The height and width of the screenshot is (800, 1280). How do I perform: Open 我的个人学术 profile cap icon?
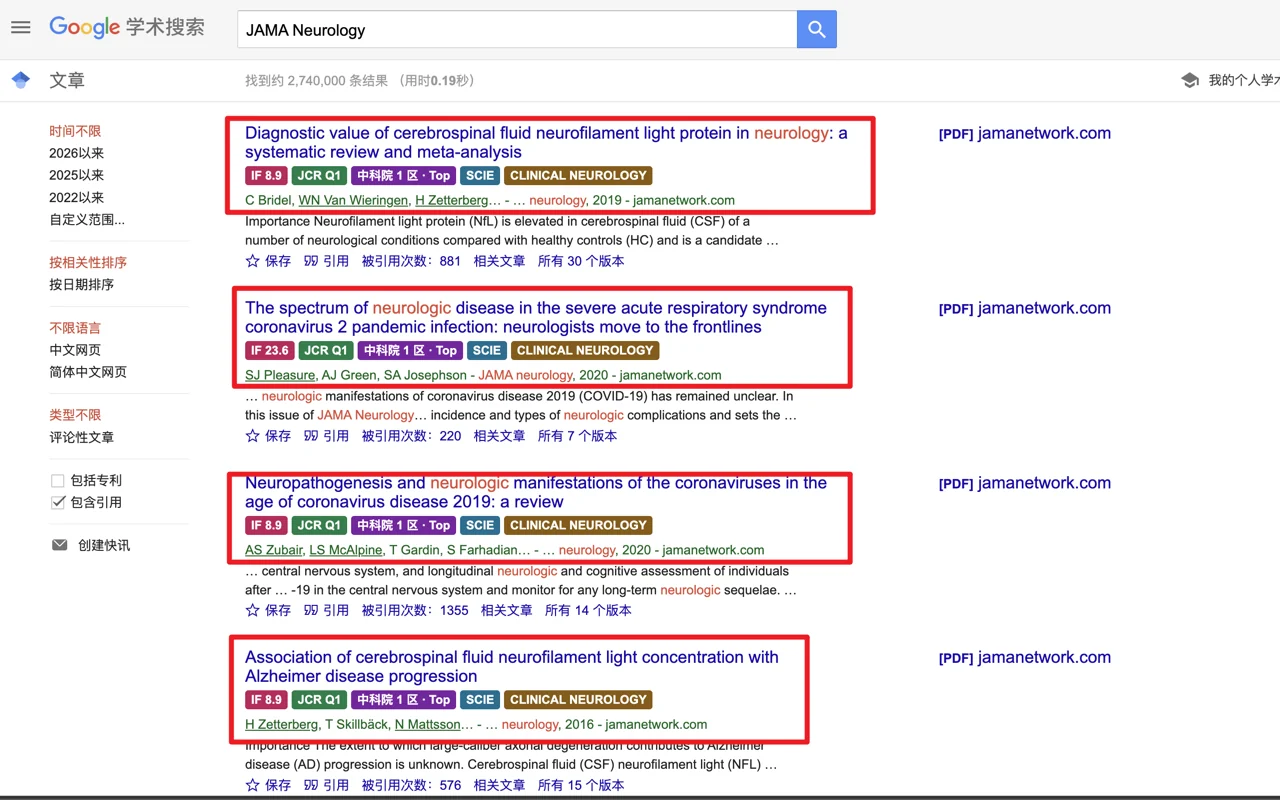pos(1190,80)
